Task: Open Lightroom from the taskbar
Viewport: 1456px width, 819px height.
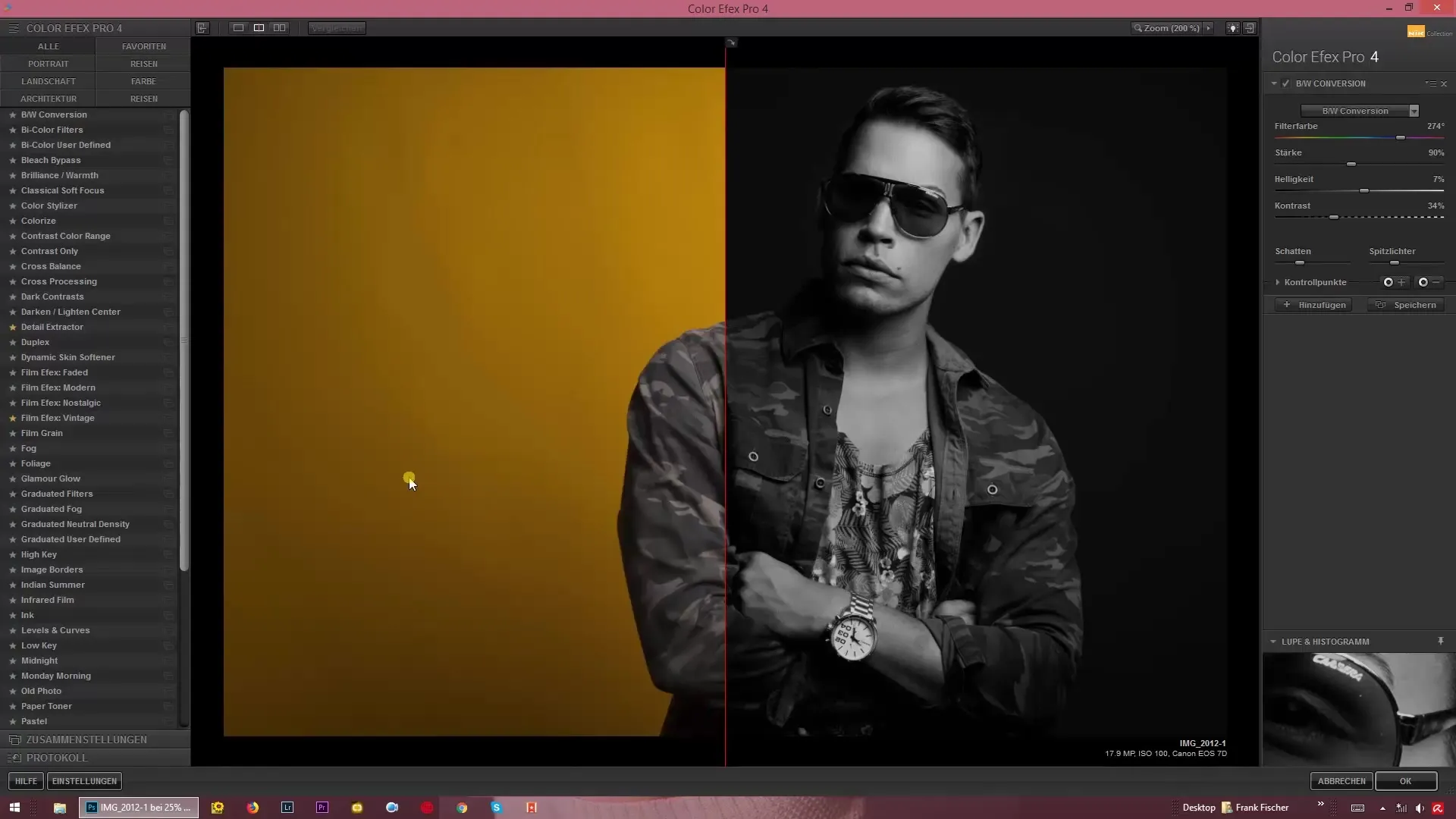Action: (x=287, y=808)
